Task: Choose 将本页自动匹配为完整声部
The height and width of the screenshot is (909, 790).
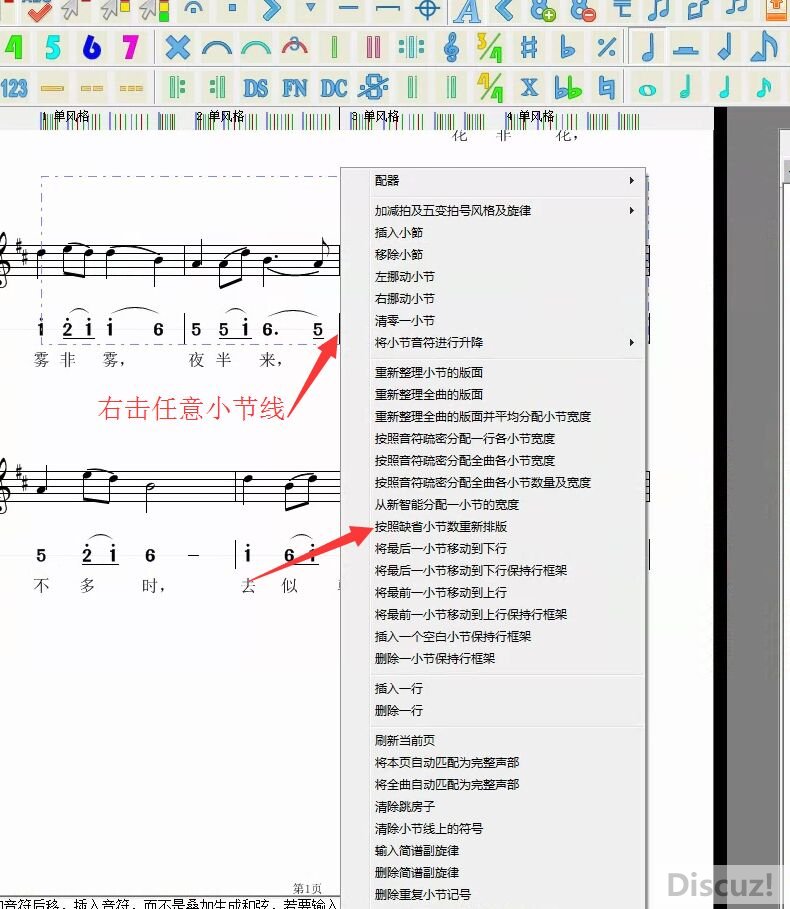Action: click(447, 762)
